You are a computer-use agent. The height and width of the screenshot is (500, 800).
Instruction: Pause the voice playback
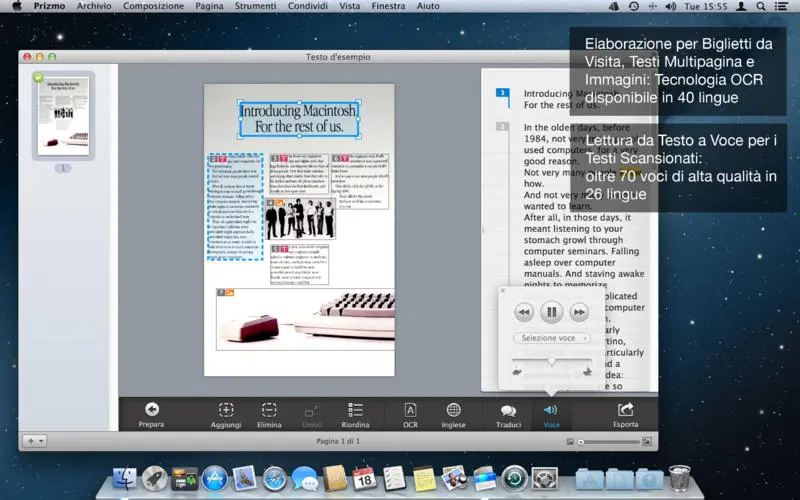click(x=551, y=312)
